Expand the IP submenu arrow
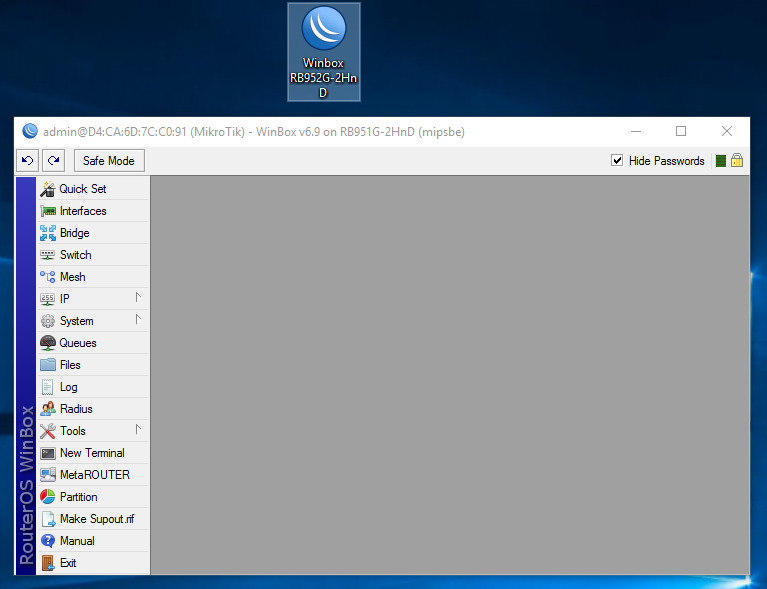The height and width of the screenshot is (589, 767). point(138,297)
